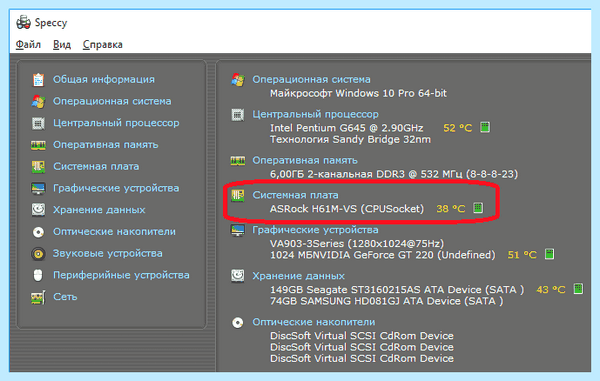Click the RAM line starting 6,00ГБ 2-канальная DDR3
600x381 pixels.
[394, 174]
